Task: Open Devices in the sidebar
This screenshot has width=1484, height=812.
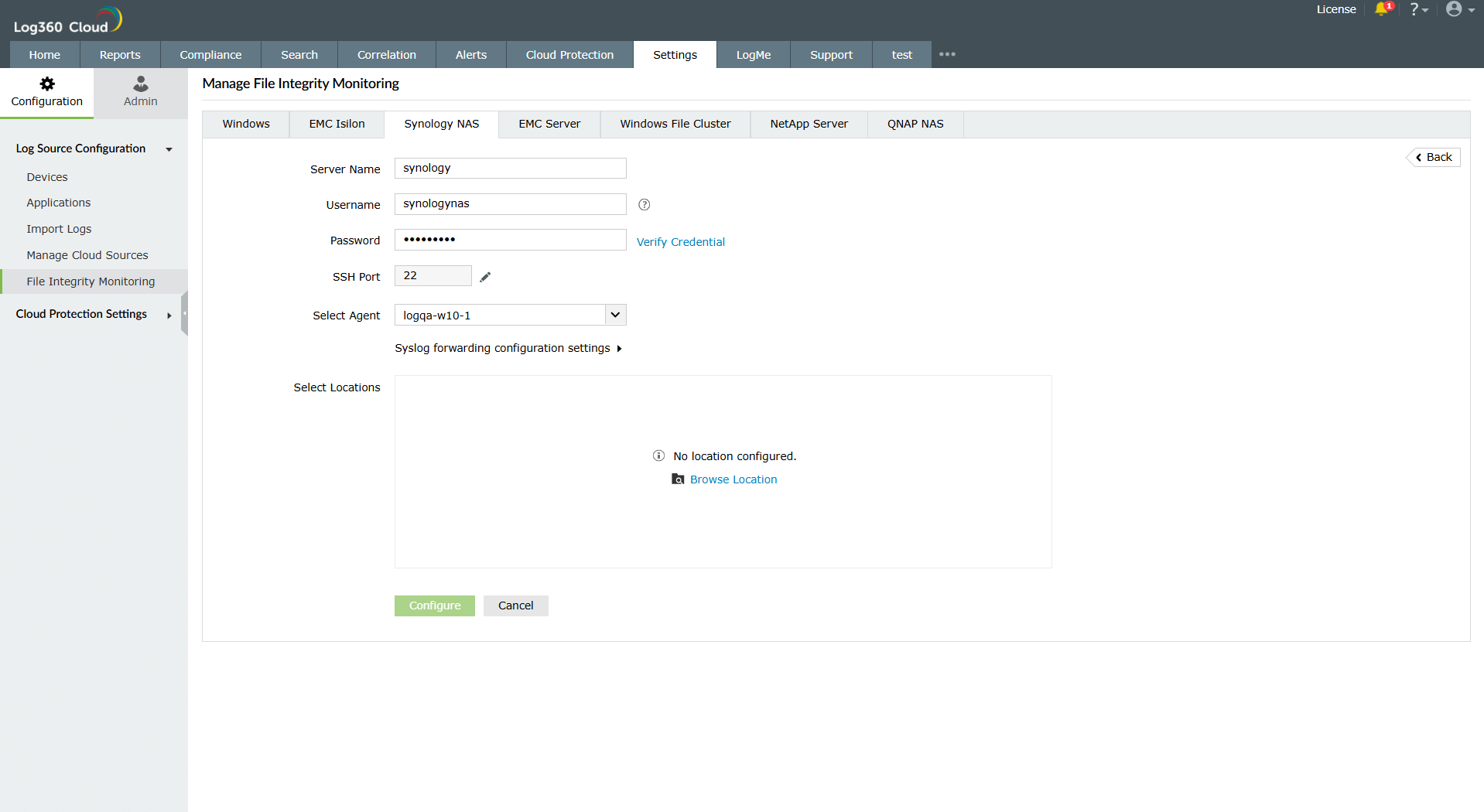Action: coord(47,177)
